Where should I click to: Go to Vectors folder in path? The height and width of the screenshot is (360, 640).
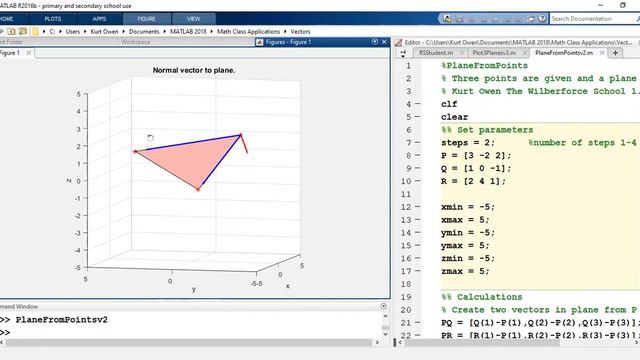point(300,31)
